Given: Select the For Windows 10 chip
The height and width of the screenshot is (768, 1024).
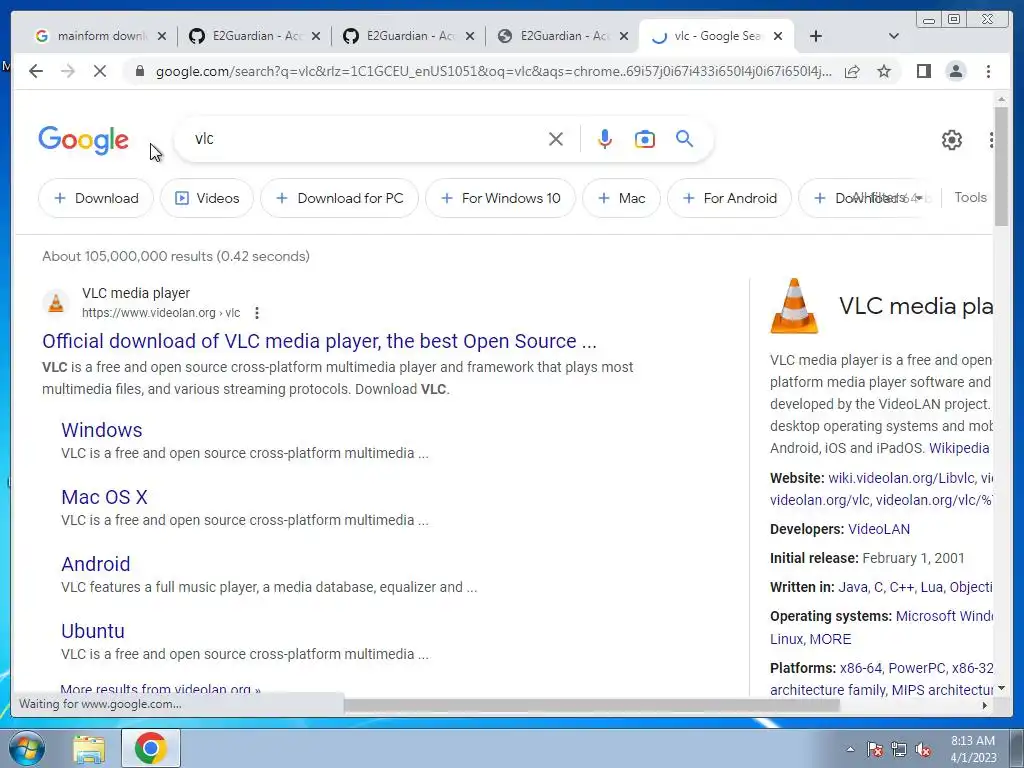Looking at the screenshot, I should click(x=500, y=198).
